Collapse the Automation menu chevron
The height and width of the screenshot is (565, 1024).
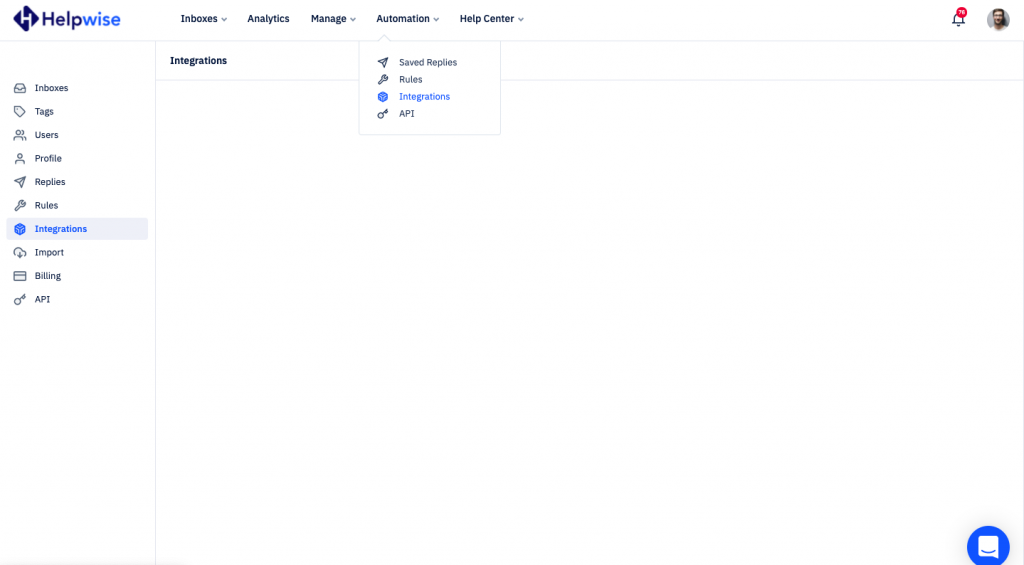tap(436, 20)
